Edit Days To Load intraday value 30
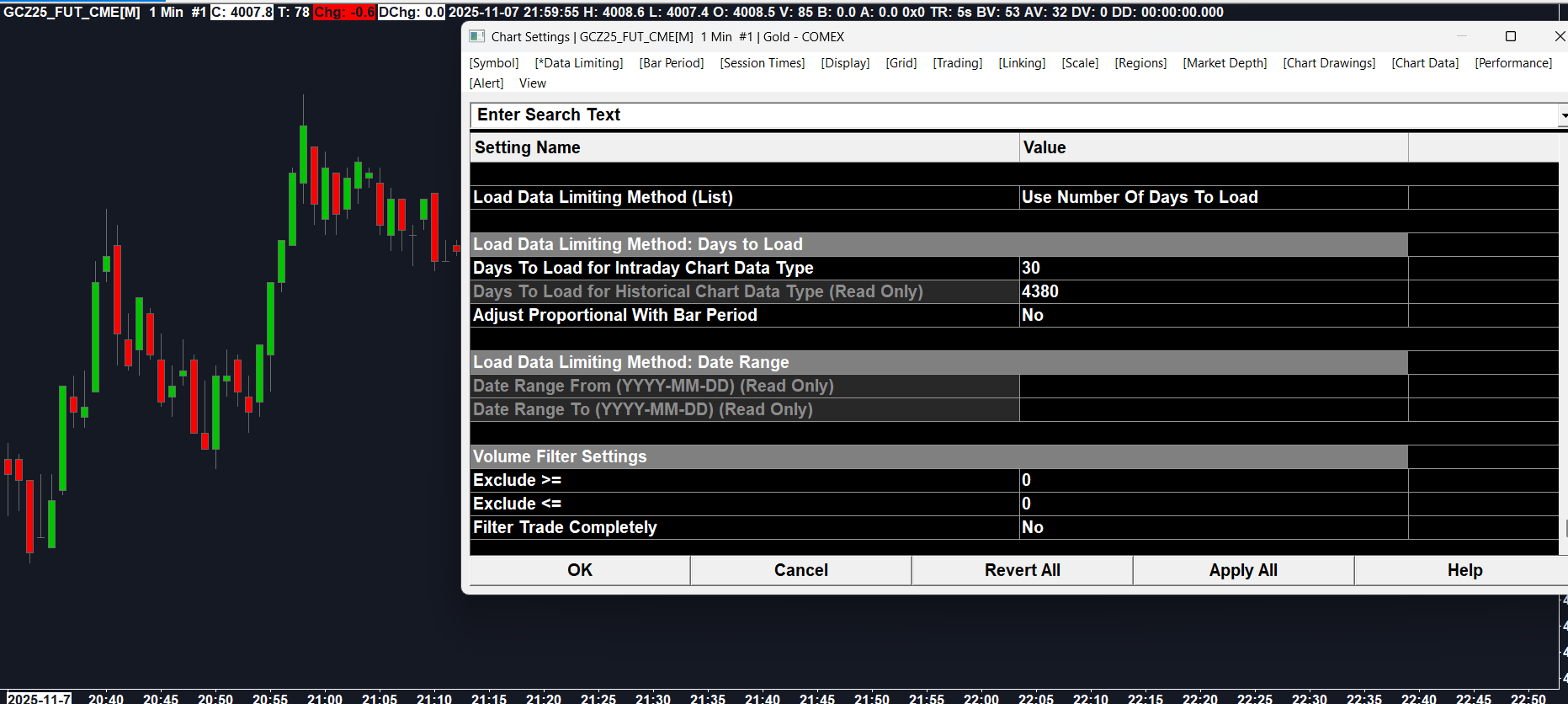This screenshot has width=1568, height=704. click(1213, 268)
